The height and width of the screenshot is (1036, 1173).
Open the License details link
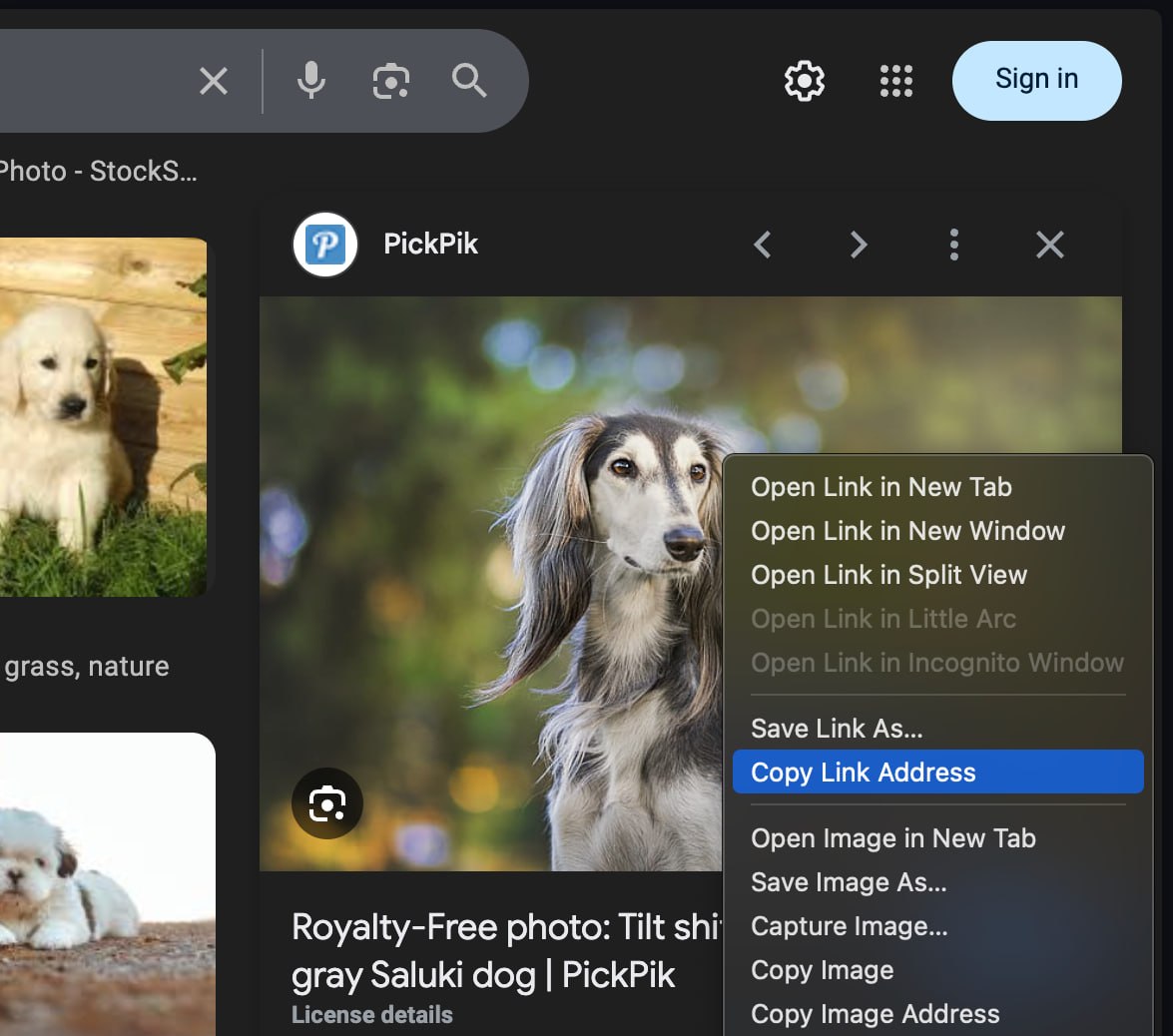(x=371, y=1015)
